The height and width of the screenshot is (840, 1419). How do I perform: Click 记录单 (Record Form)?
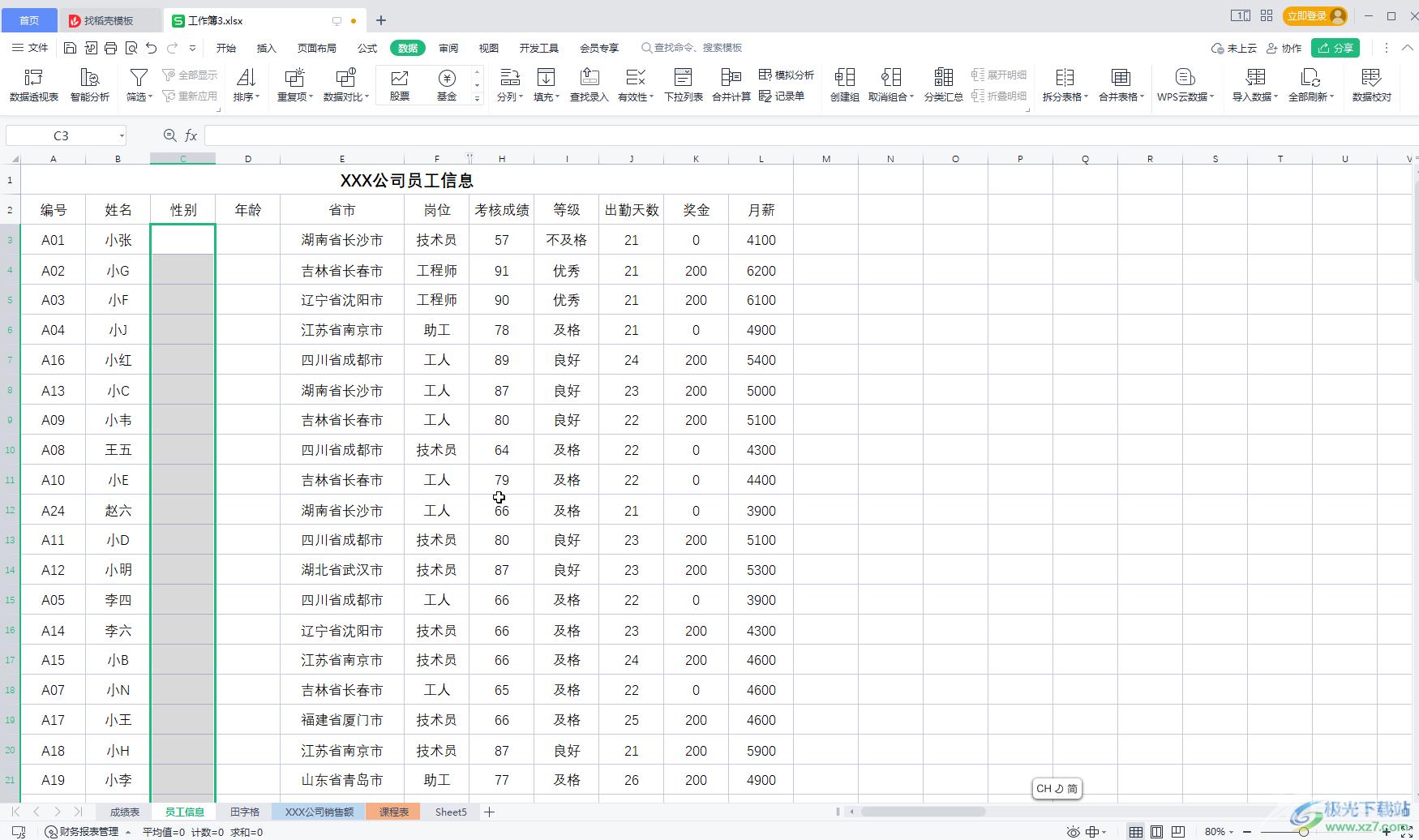tap(782, 96)
